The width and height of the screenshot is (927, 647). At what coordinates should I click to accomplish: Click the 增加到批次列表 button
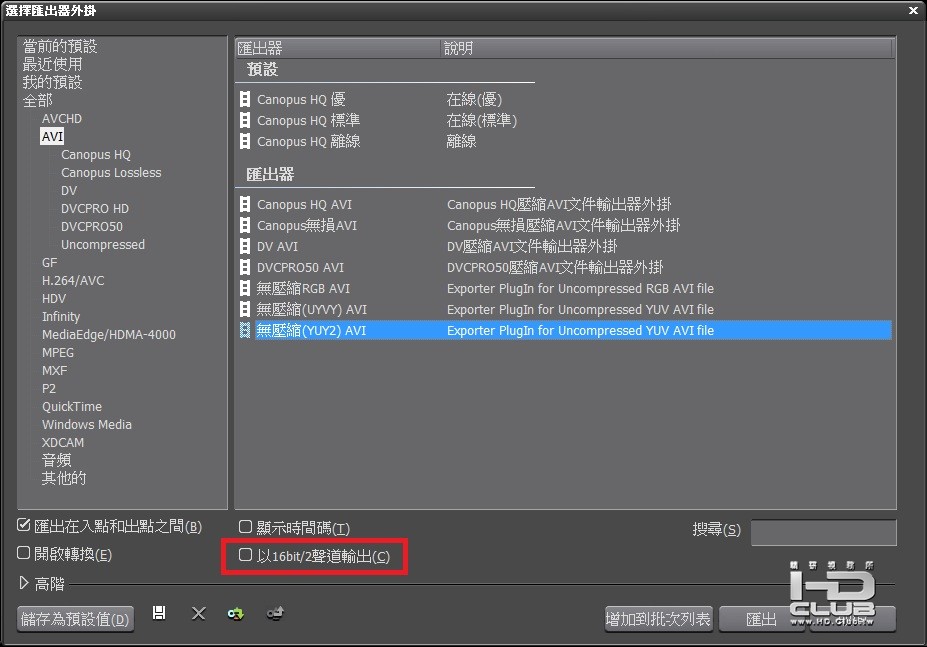659,619
